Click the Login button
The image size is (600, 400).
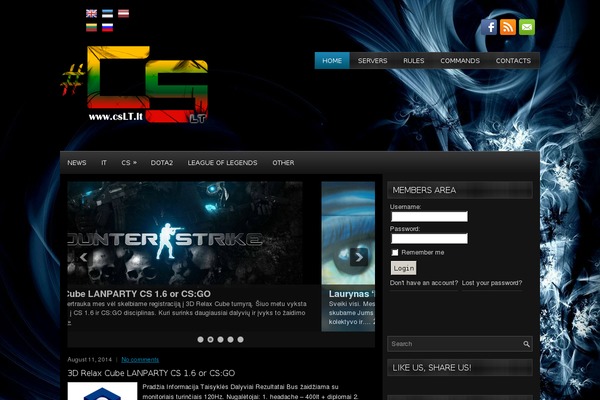coord(403,268)
